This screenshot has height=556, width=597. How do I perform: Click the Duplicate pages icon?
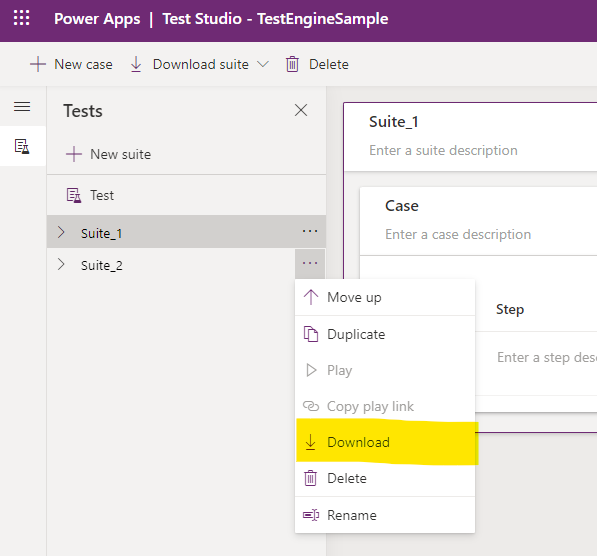click(311, 334)
